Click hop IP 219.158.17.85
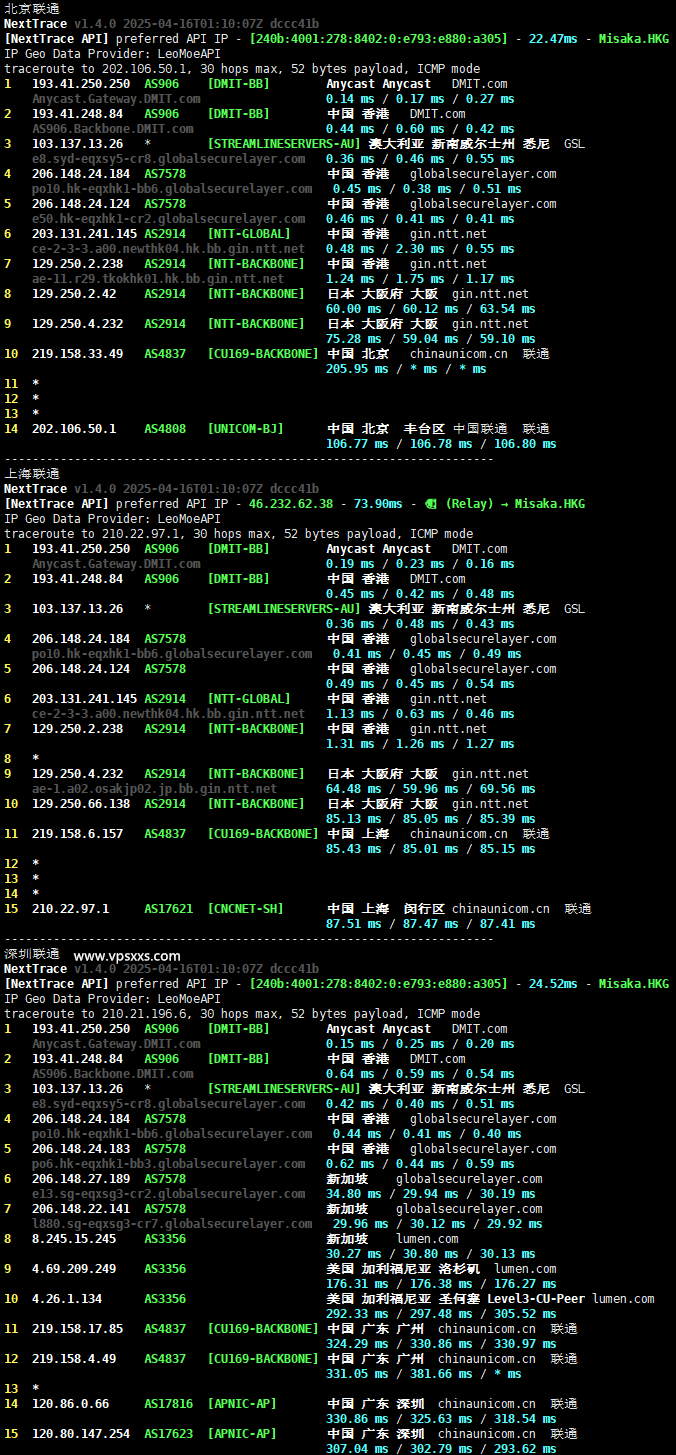Image resolution: width=676 pixels, height=1455 pixels. (77, 1329)
